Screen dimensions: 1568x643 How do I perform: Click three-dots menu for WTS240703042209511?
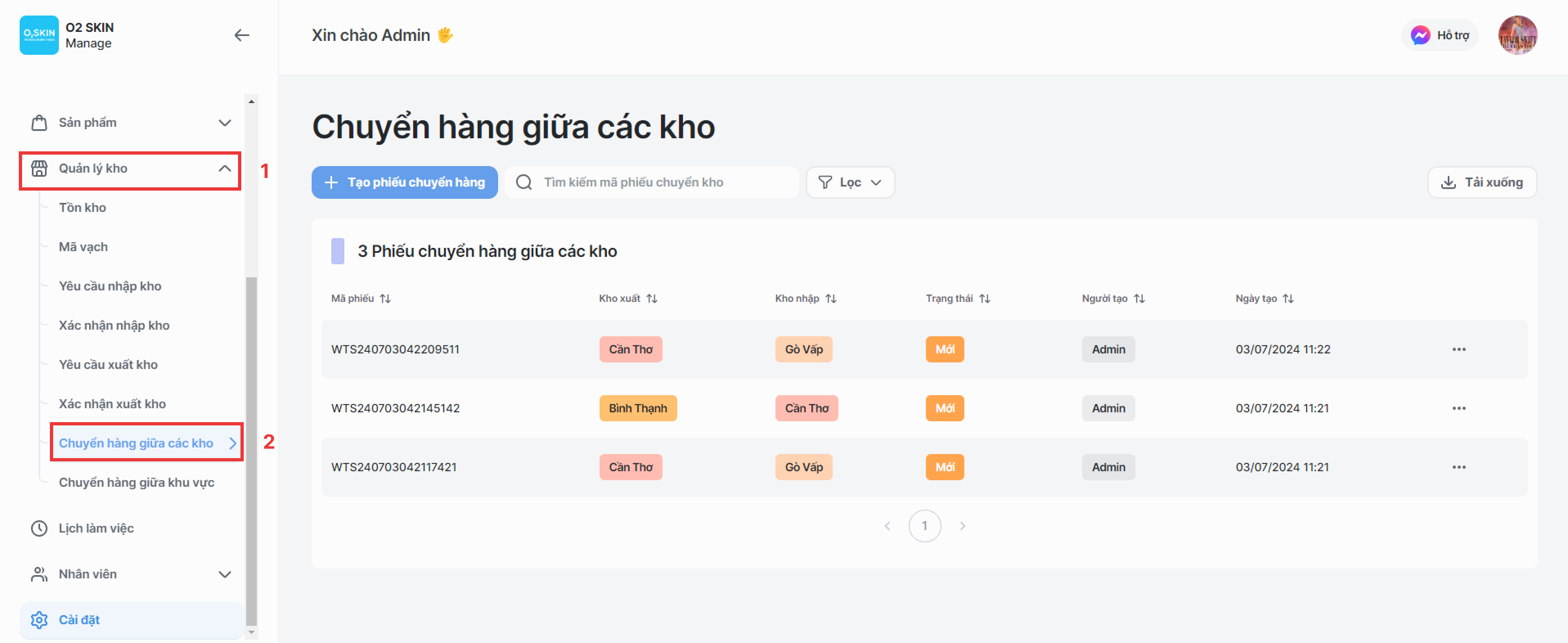click(1458, 349)
